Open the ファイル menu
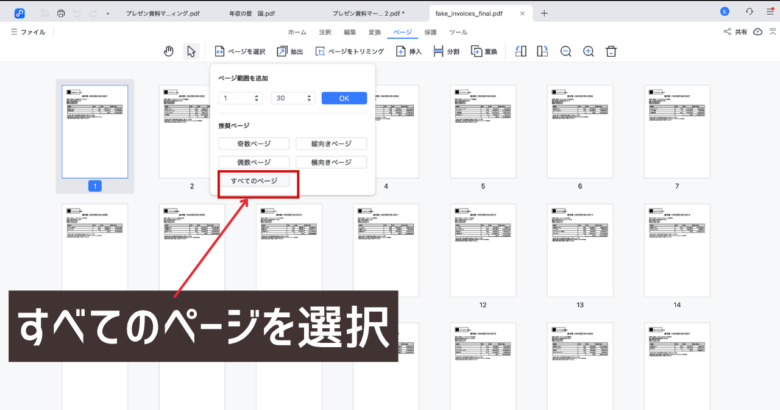The width and height of the screenshot is (780, 410). tap(28, 32)
